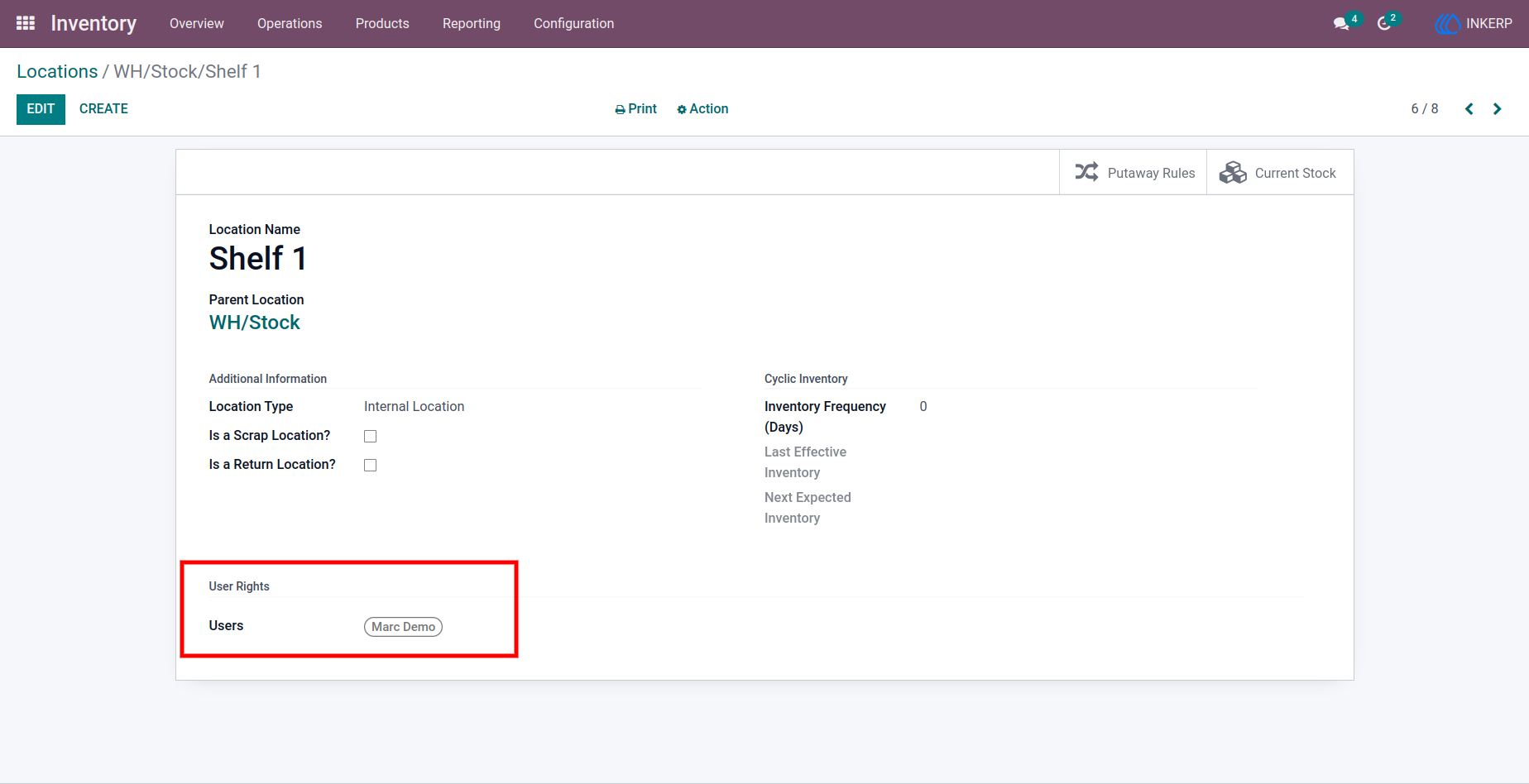Open the WH/Stock parent location link
The image size is (1529, 784).
[x=255, y=323]
